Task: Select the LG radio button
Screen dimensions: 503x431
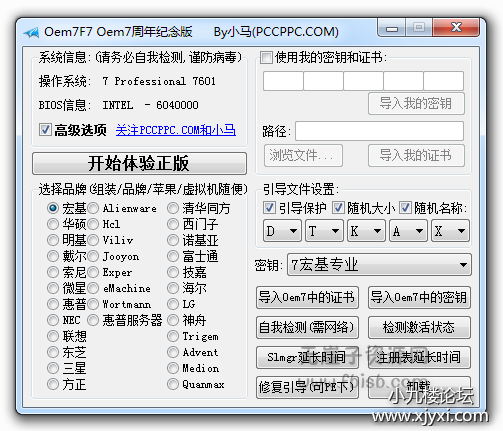Action: (173, 304)
